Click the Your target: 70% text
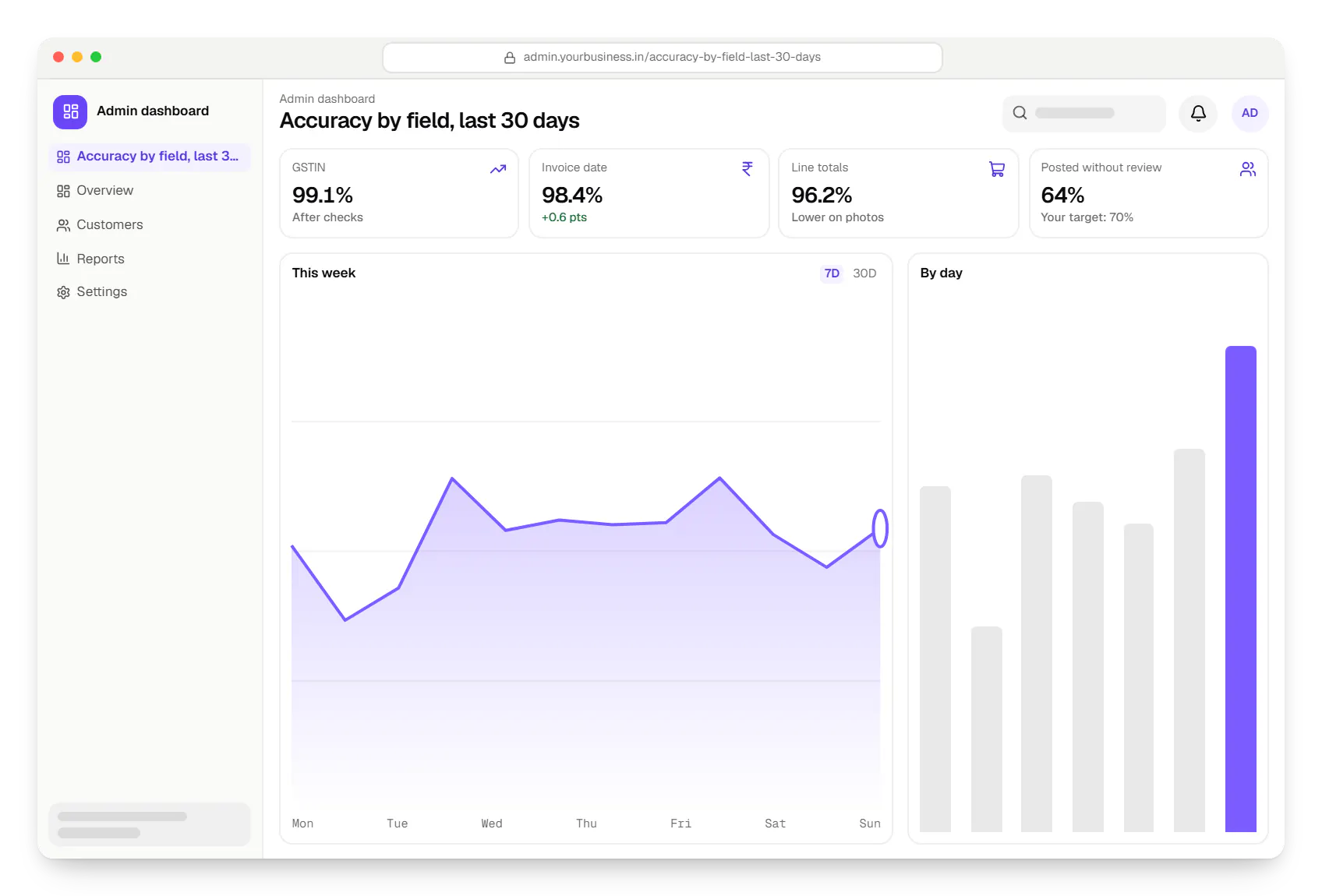 (1087, 217)
